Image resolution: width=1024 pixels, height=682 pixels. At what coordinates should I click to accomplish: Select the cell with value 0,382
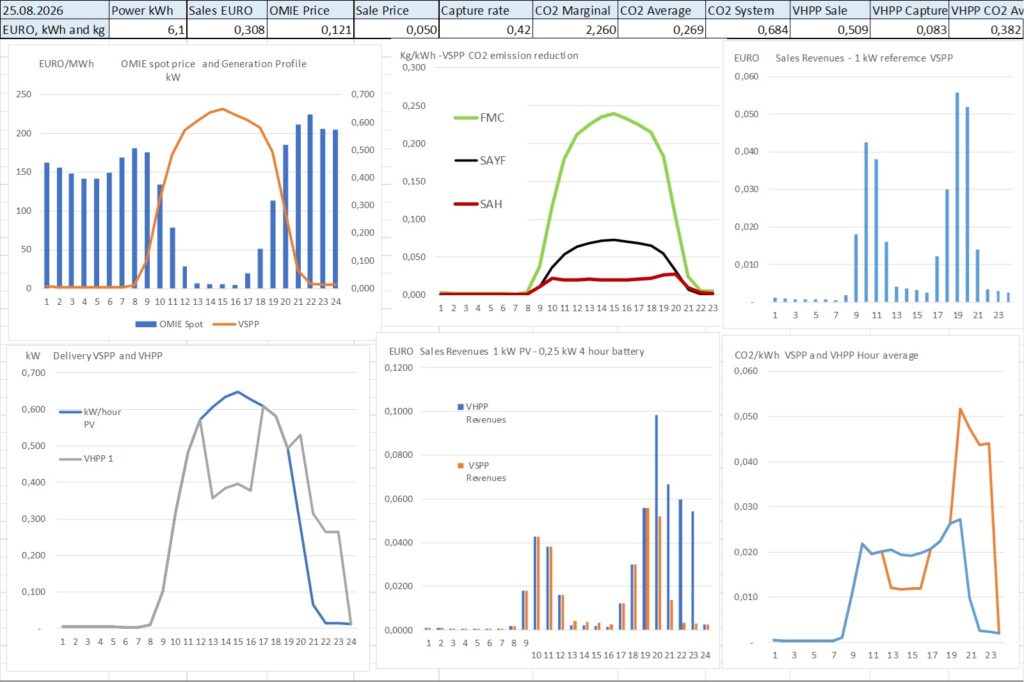pyautogui.click(x=987, y=29)
